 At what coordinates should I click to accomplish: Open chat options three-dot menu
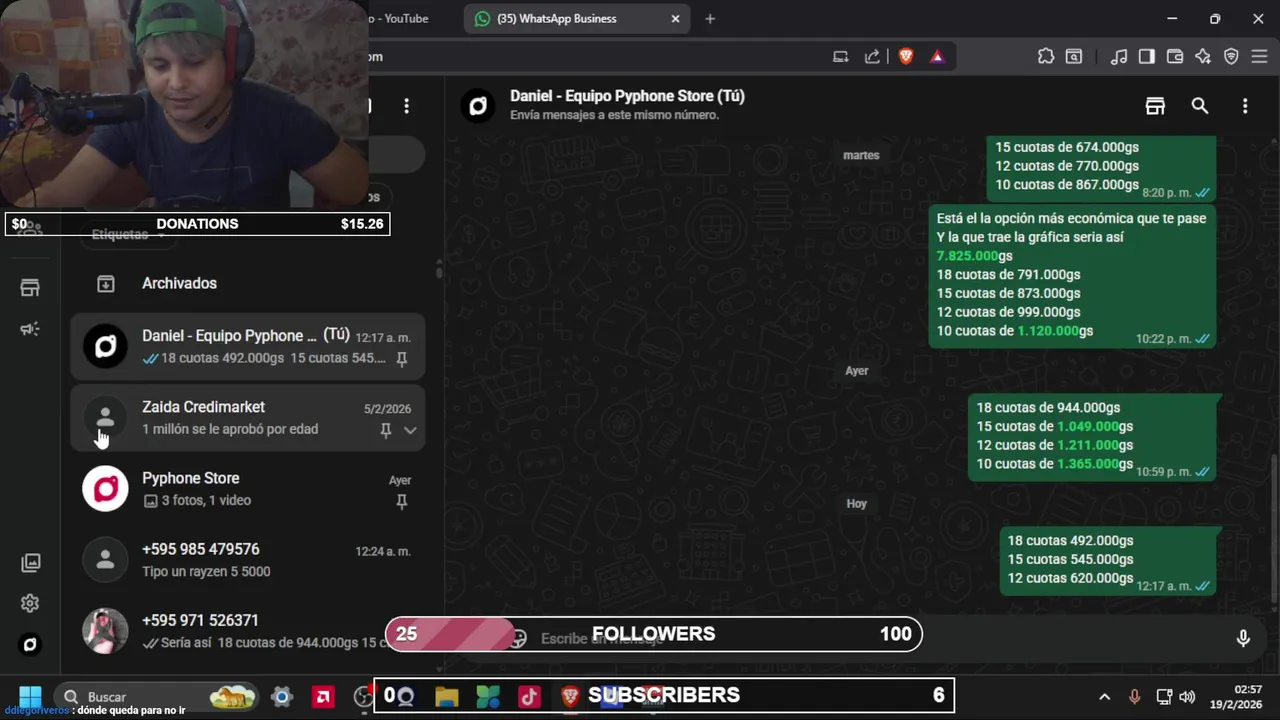coord(1245,106)
